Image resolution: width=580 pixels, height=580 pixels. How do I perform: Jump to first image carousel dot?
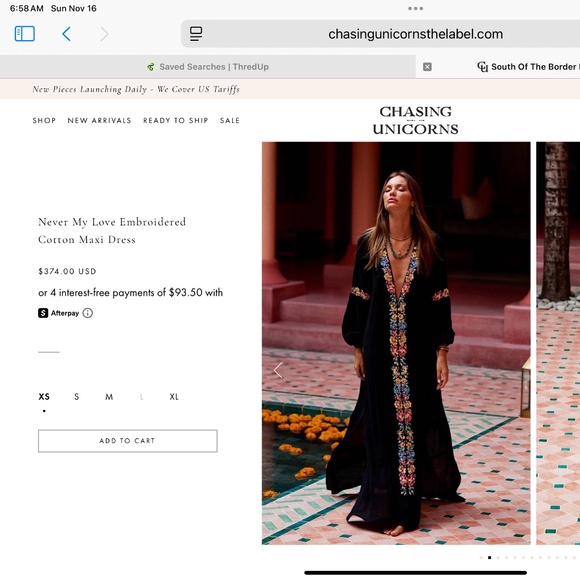pos(481,557)
